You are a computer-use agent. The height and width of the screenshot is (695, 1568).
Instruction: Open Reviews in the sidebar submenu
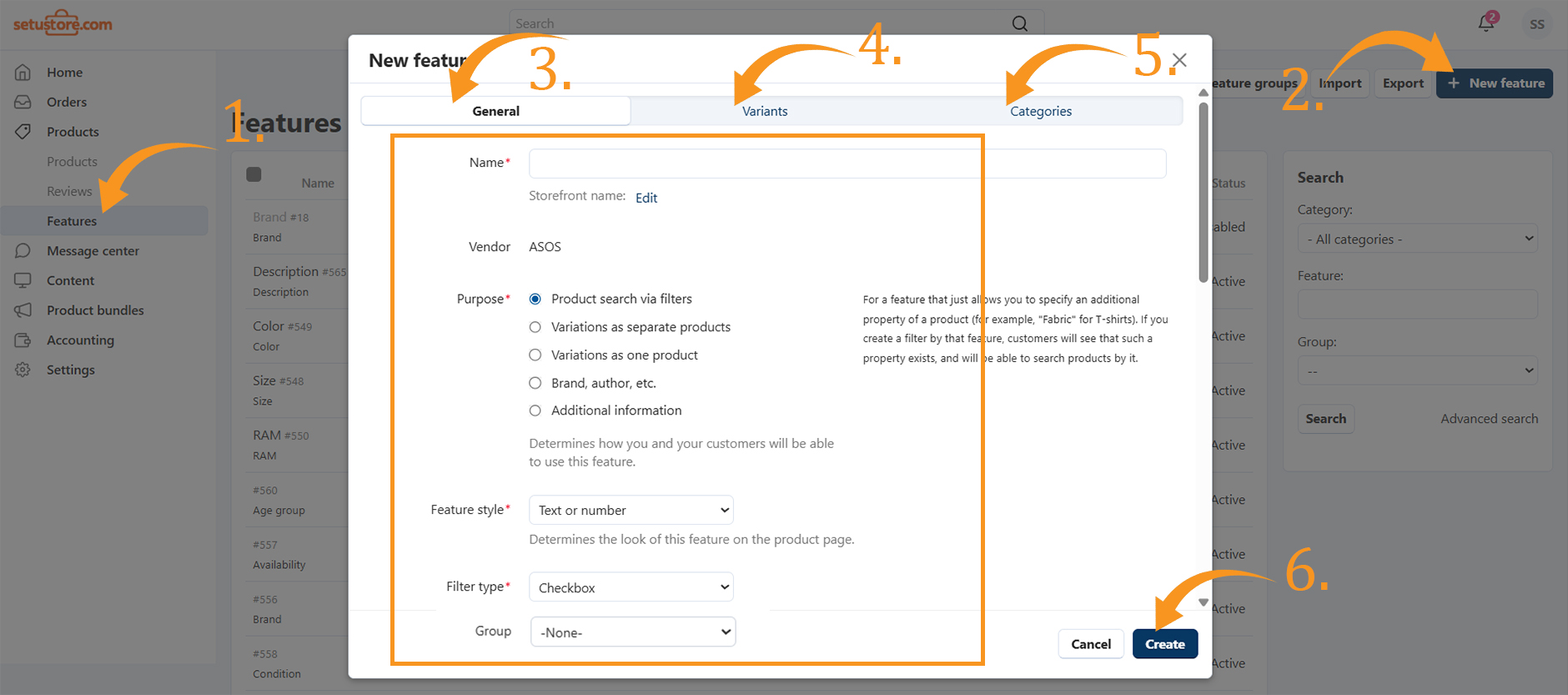pos(69,191)
